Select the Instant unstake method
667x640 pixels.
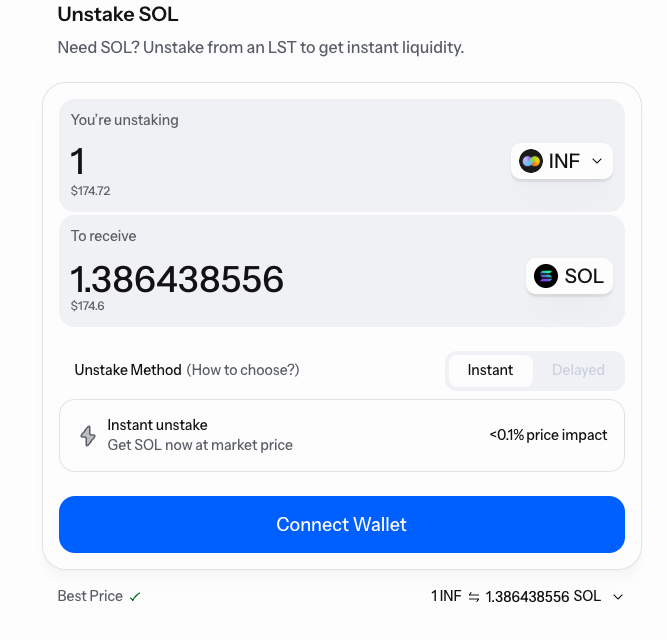[x=490, y=370]
